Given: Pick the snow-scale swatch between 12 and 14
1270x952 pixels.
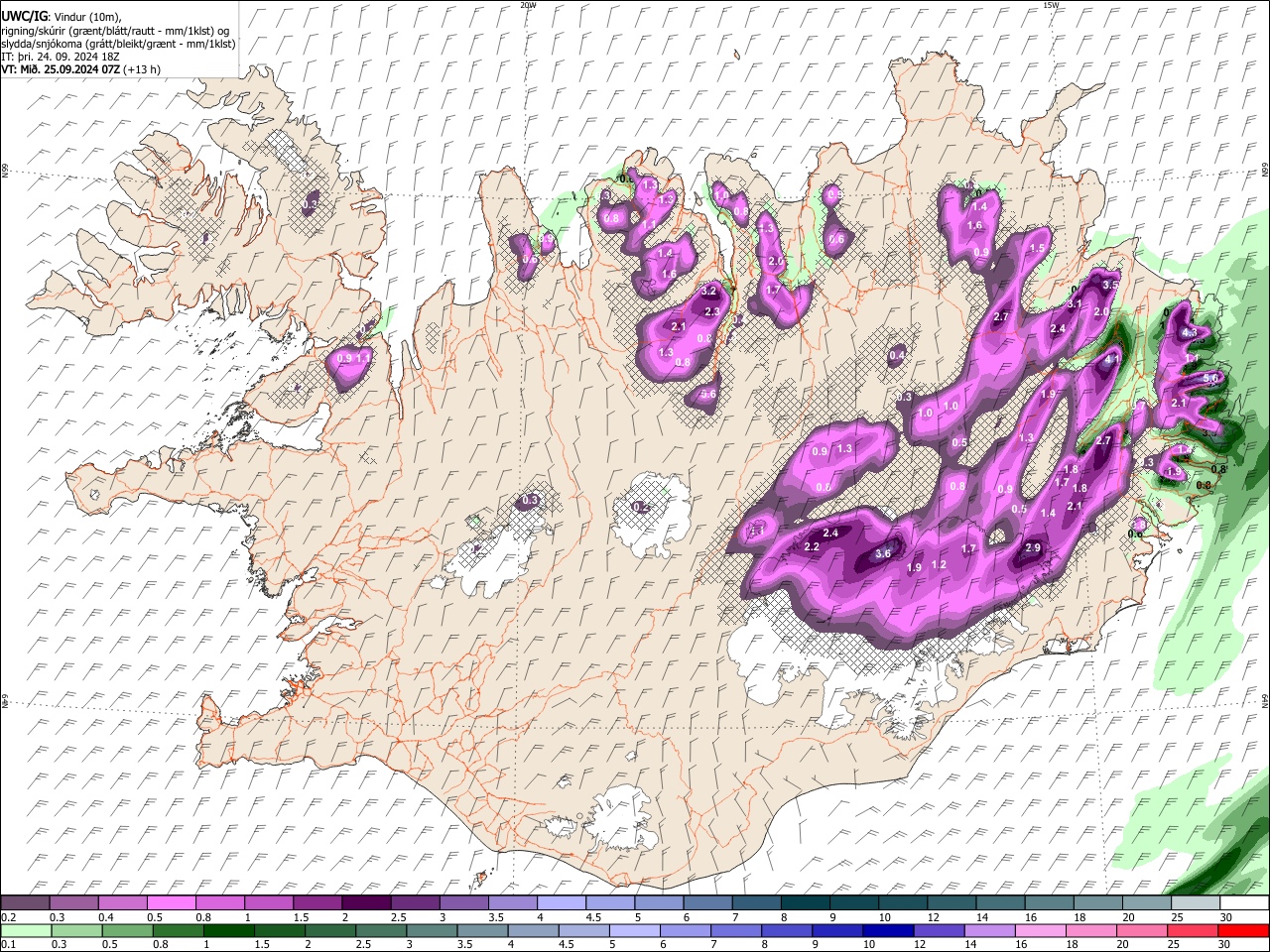Looking at the screenshot, I should pyautogui.click(x=952, y=903).
